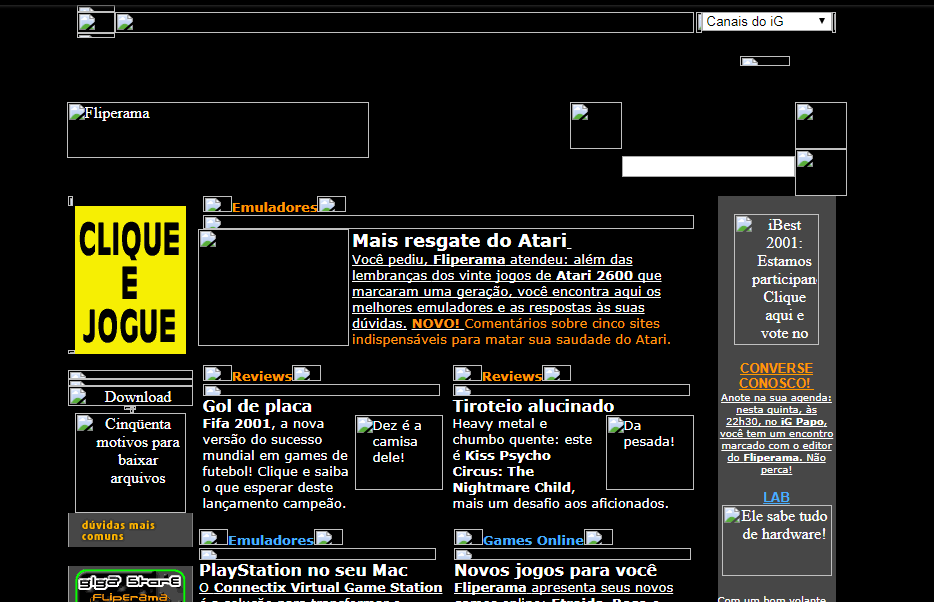This screenshot has width=934, height=602.
Task: Open the Giga Share Fliperama banner
Action: (130, 586)
